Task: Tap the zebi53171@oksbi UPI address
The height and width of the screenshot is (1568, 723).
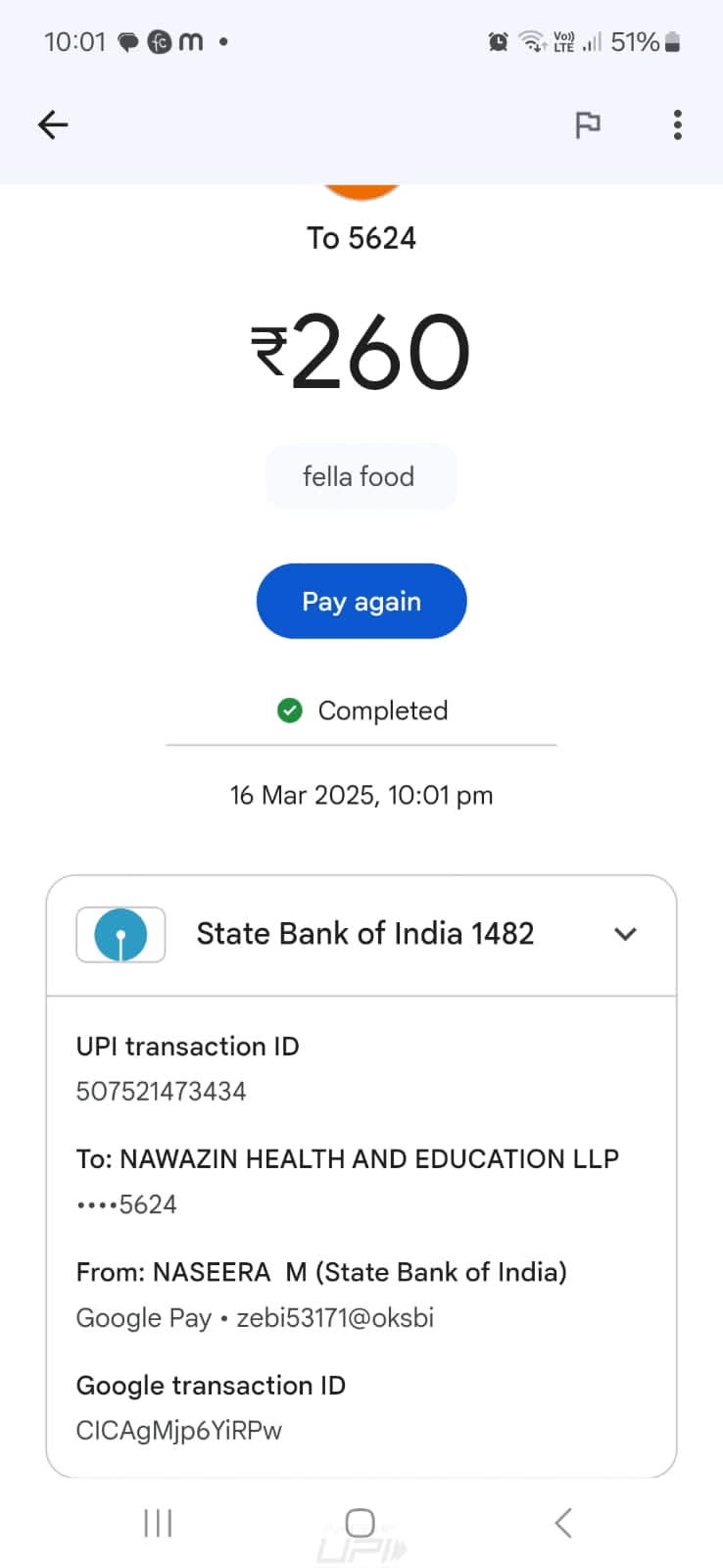Action: tap(335, 1318)
